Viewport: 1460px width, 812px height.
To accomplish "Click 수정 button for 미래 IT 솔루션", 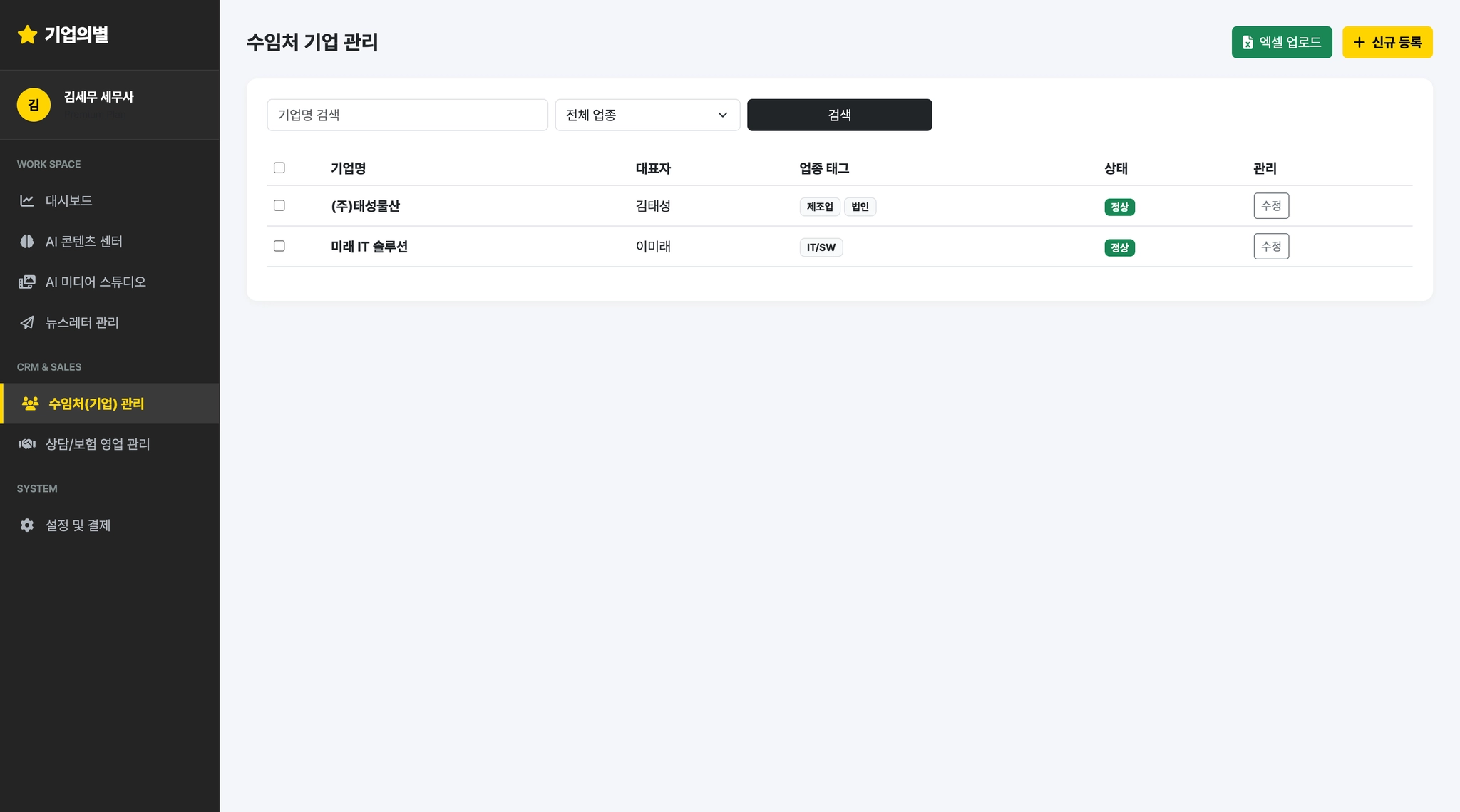I will [x=1270, y=247].
